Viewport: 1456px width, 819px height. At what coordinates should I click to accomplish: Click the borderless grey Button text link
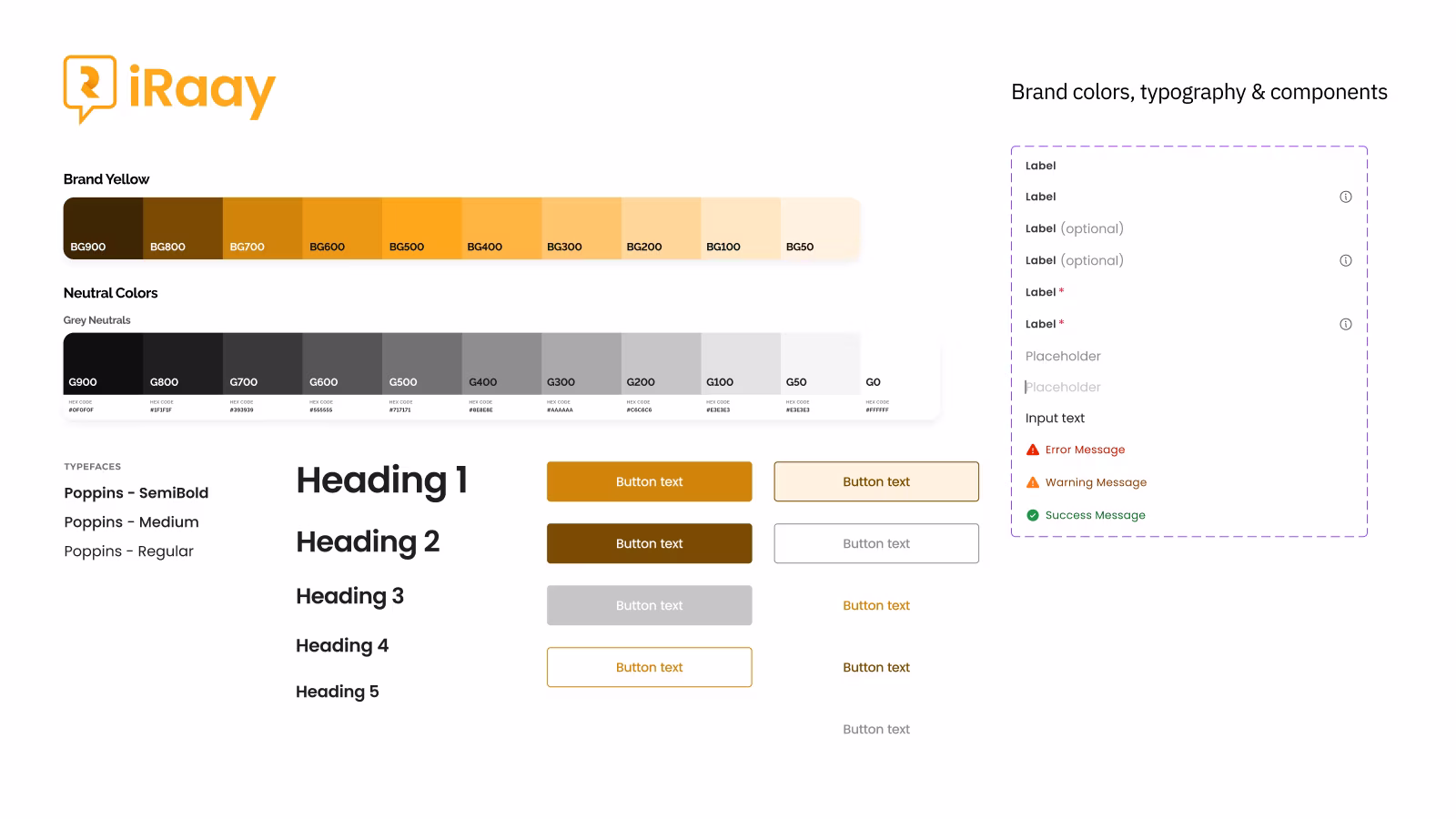tap(876, 729)
